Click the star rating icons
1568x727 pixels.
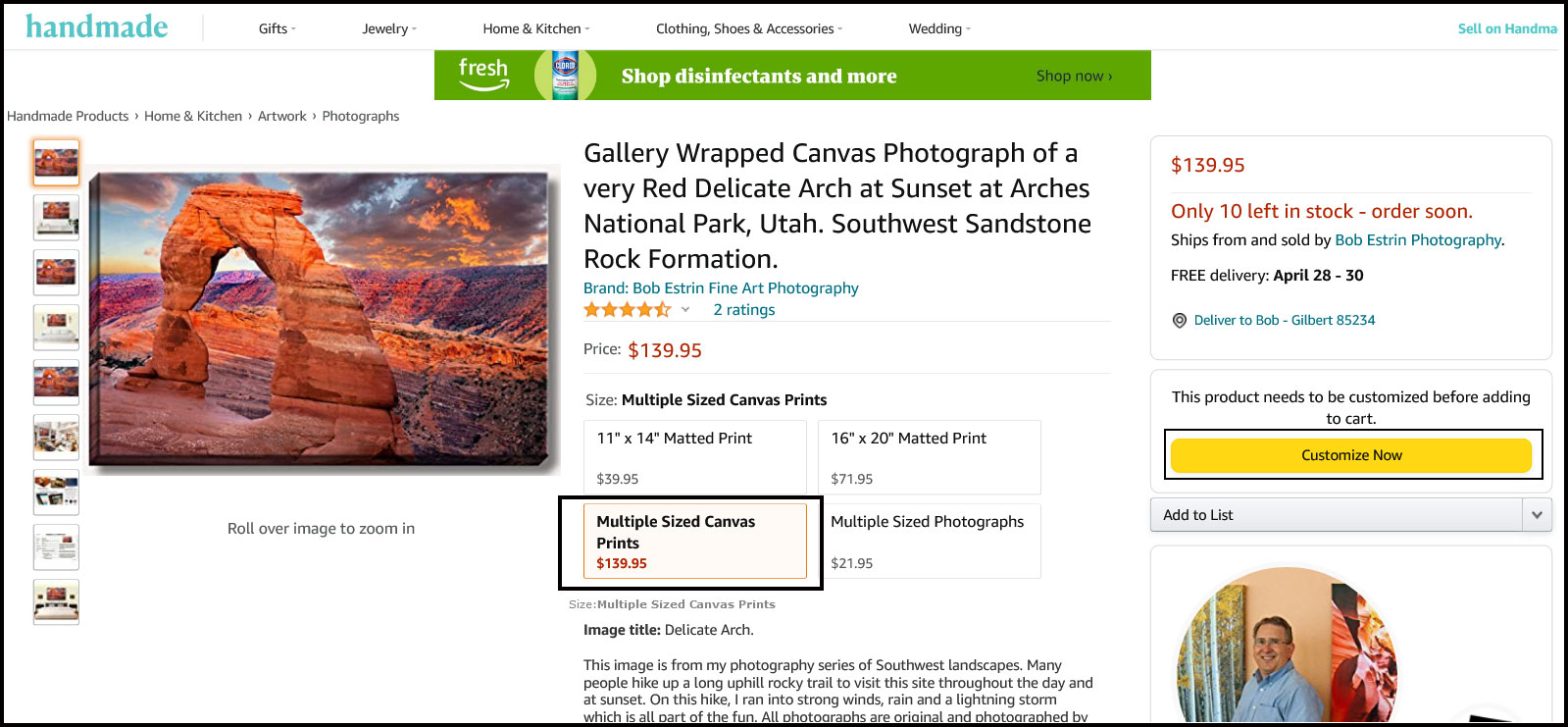[x=627, y=310]
